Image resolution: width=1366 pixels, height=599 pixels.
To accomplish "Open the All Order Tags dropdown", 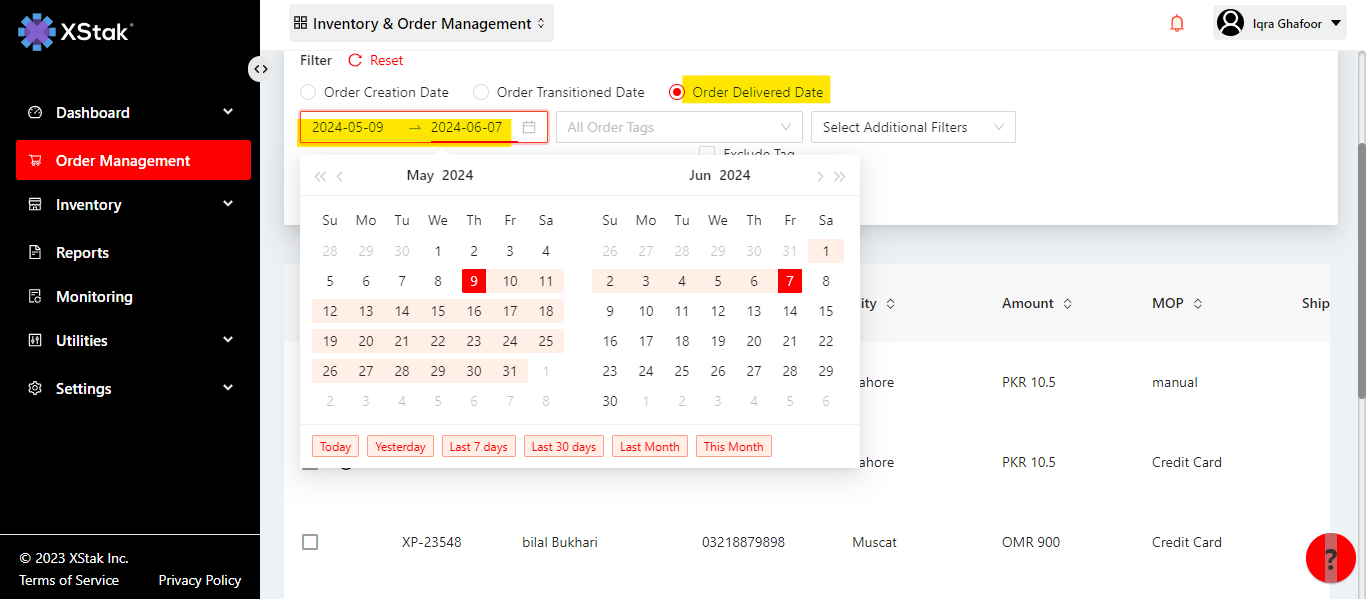I will tap(679, 127).
